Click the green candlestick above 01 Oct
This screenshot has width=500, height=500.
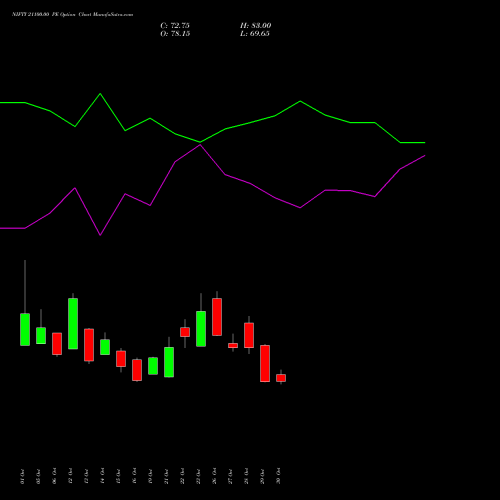[25, 329]
